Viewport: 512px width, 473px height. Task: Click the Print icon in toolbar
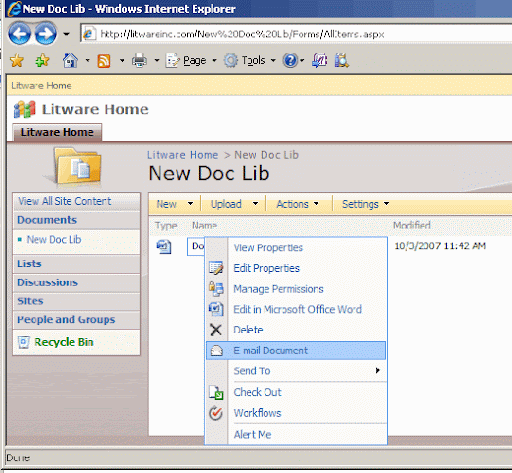click(x=139, y=61)
